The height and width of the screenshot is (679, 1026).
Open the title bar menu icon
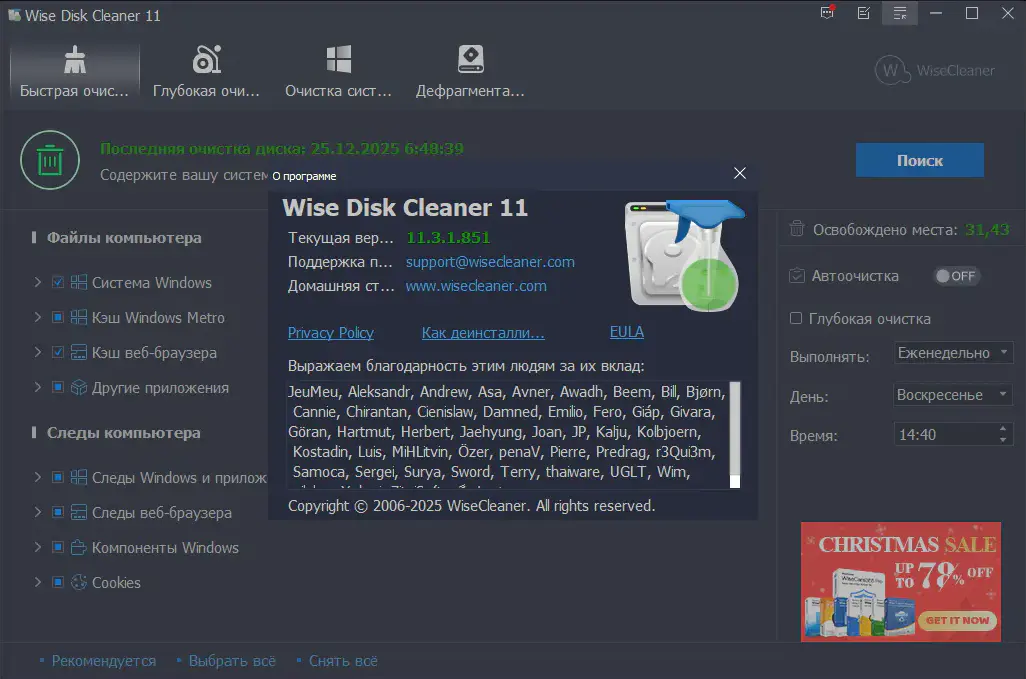click(x=900, y=14)
